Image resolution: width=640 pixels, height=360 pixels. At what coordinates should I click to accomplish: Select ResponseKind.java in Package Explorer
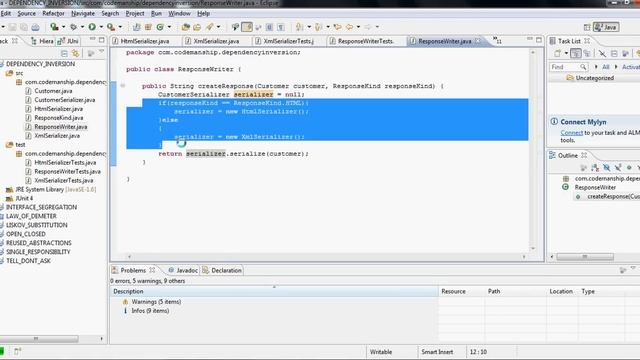pyautogui.click(x=58, y=118)
